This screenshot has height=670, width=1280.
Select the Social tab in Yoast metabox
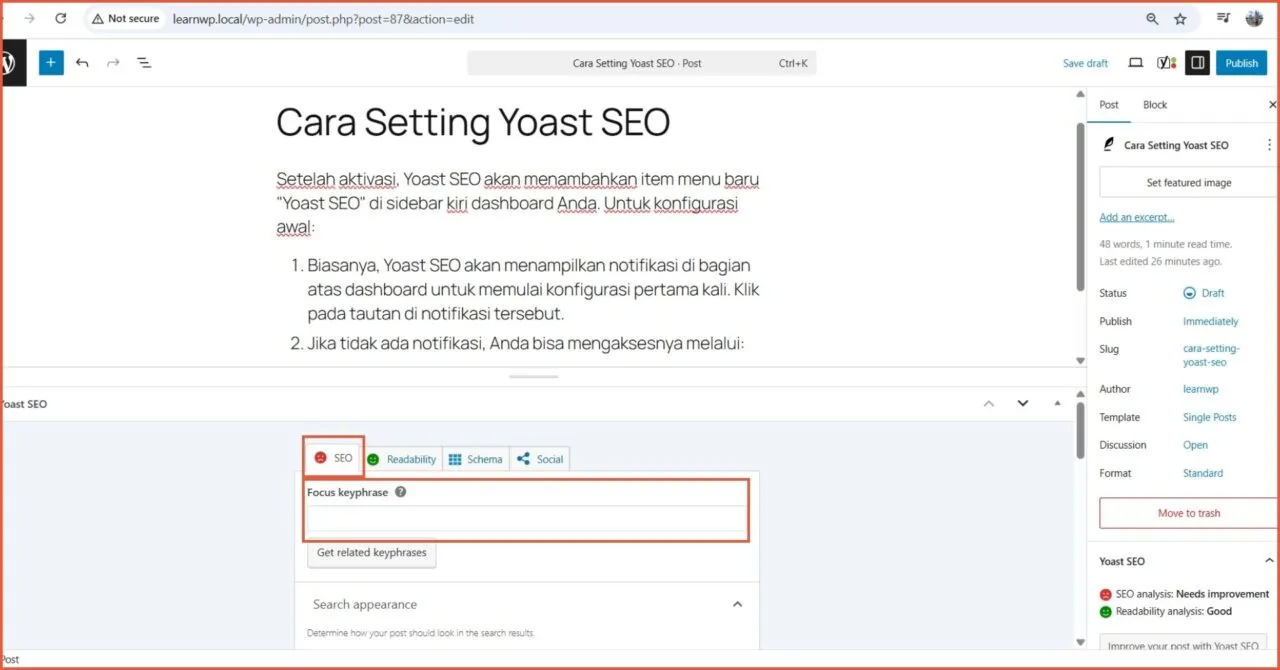coord(540,458)
